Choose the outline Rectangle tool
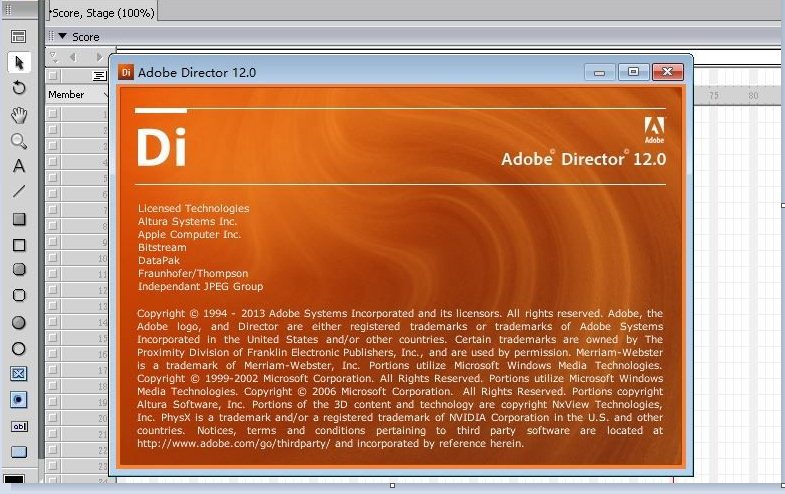Screen dimensions: 785x494 pyautogui.click(x=19, y=245)
